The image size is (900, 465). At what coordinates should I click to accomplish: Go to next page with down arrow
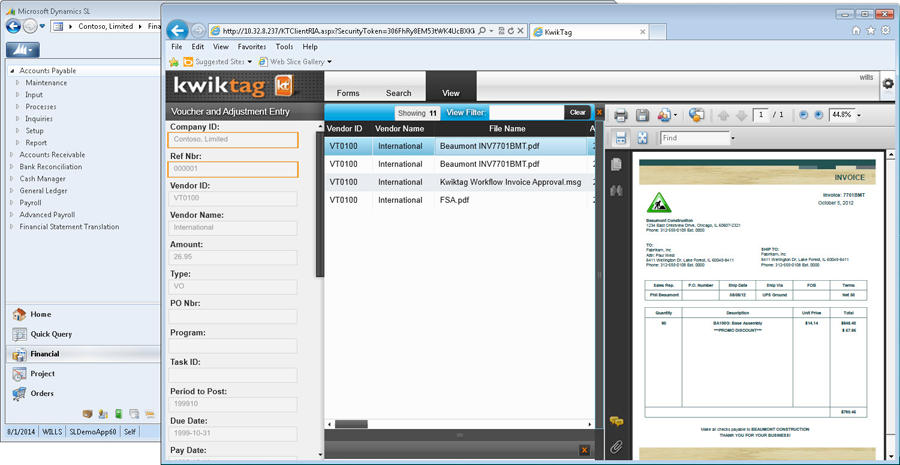point(741,115)
